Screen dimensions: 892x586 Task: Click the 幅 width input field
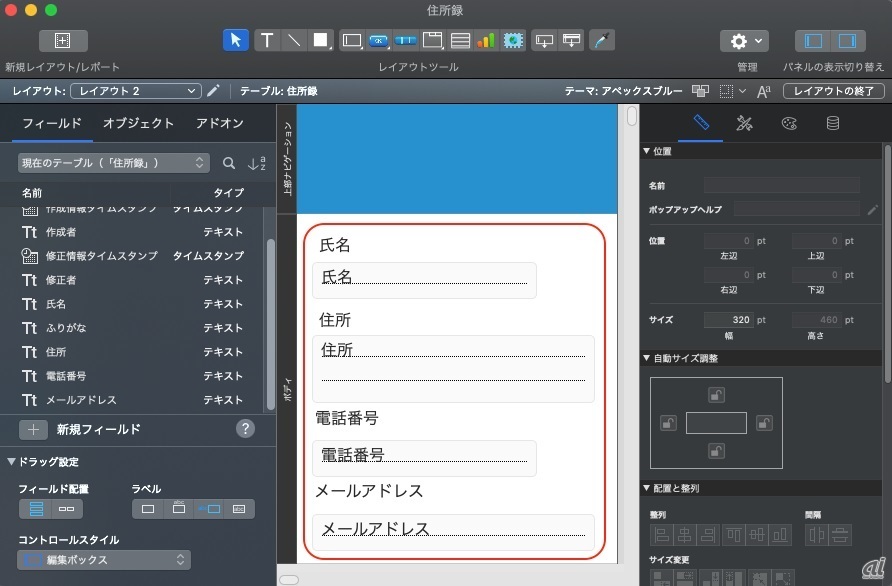pyautogui.click(x=728, y=320)
